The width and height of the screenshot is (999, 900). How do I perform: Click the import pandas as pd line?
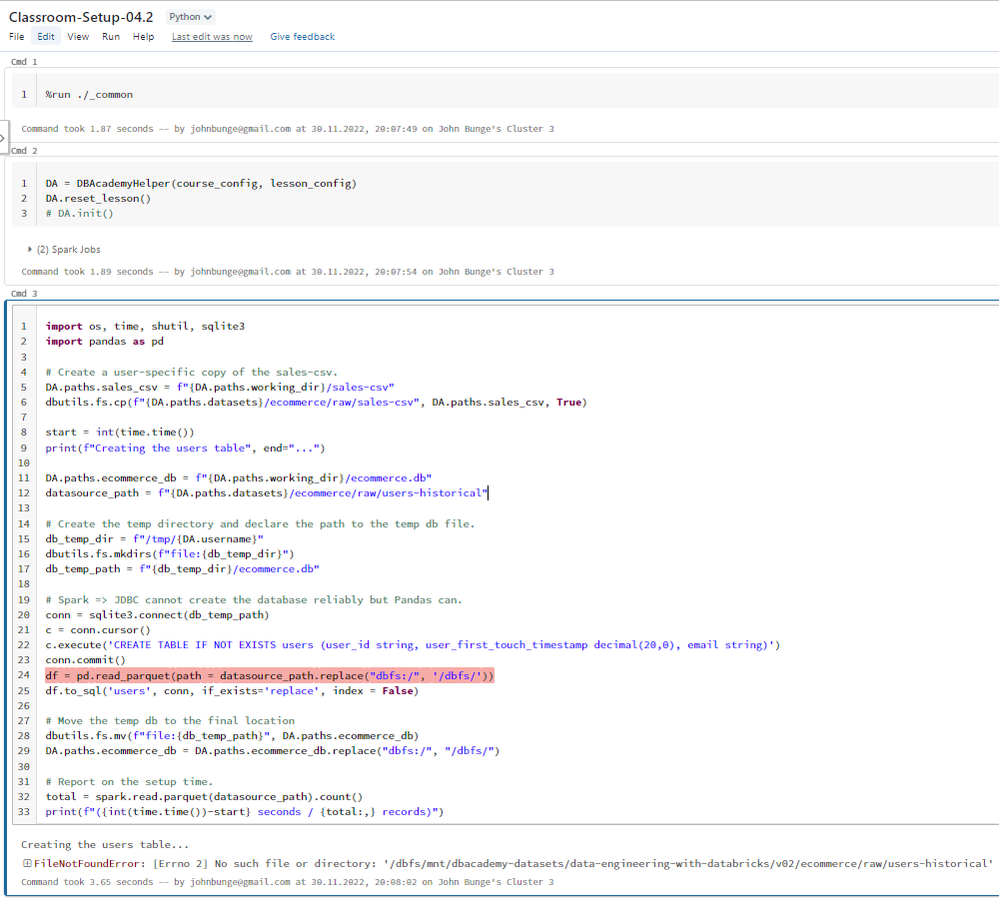pyautogui.click(x=104, y=341)
